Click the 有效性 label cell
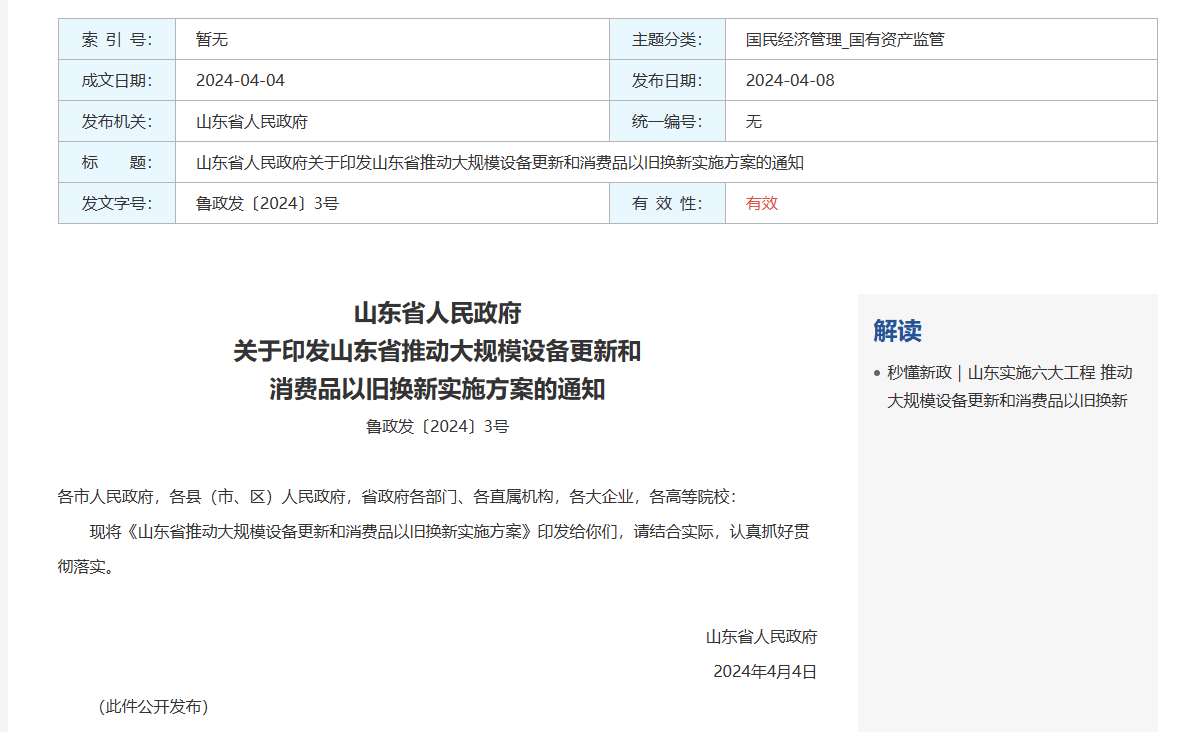The image size is (1203, 732). (667, 204)
